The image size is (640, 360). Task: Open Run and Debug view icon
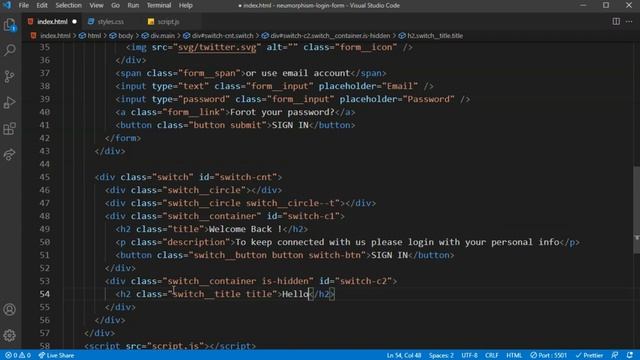click(10, 102)
